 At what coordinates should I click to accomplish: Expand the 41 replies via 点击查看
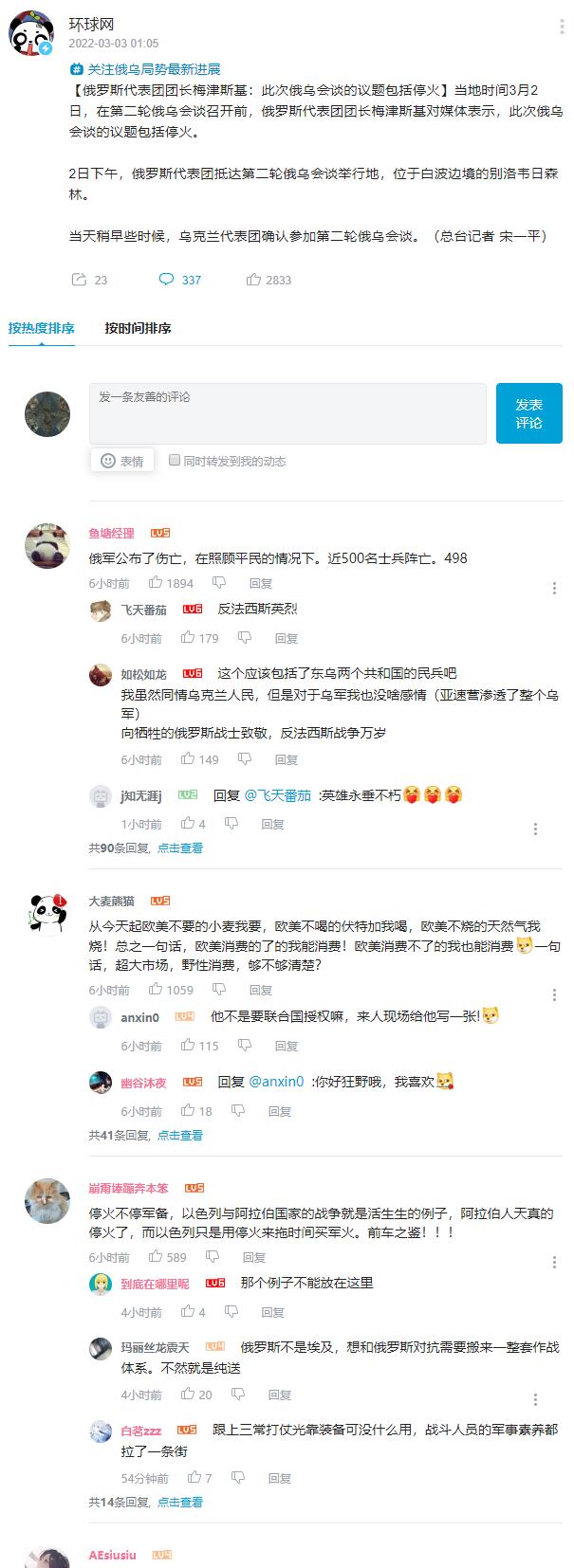180,1135
